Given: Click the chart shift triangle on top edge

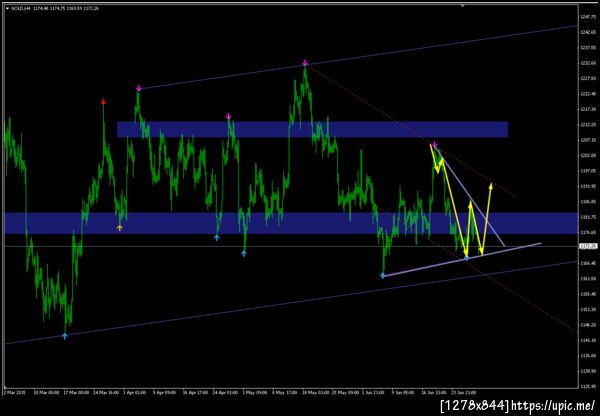Looking at the screenshot, I should point(463,5).
